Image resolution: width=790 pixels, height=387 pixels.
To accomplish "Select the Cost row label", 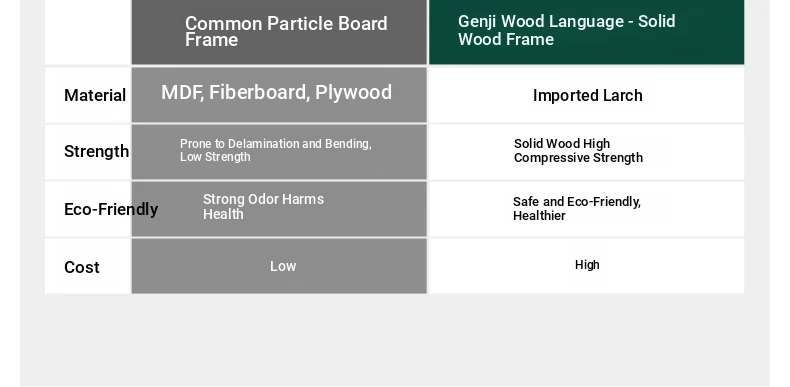I will (82, 267).
